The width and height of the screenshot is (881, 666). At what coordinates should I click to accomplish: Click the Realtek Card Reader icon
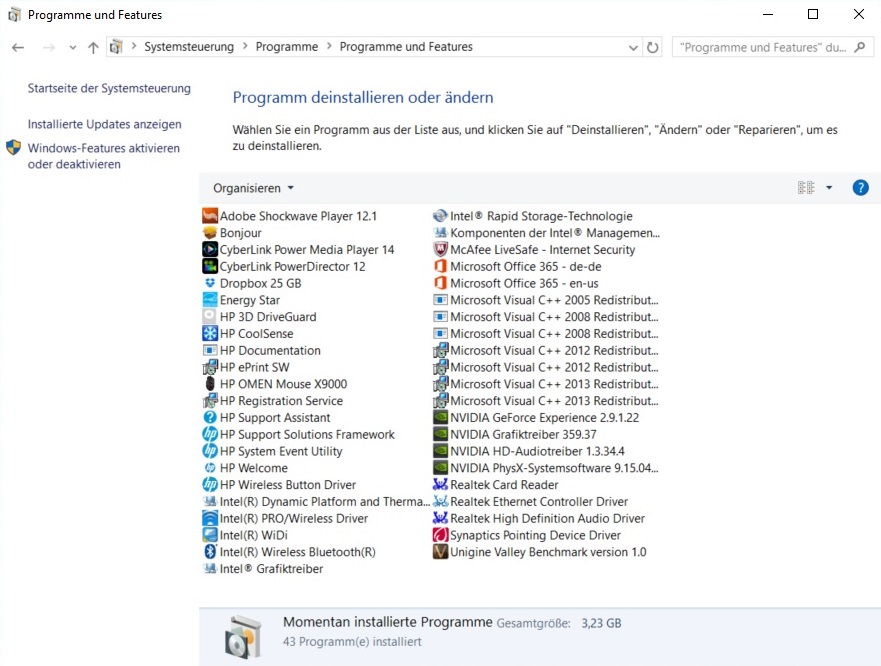point(440,484)
